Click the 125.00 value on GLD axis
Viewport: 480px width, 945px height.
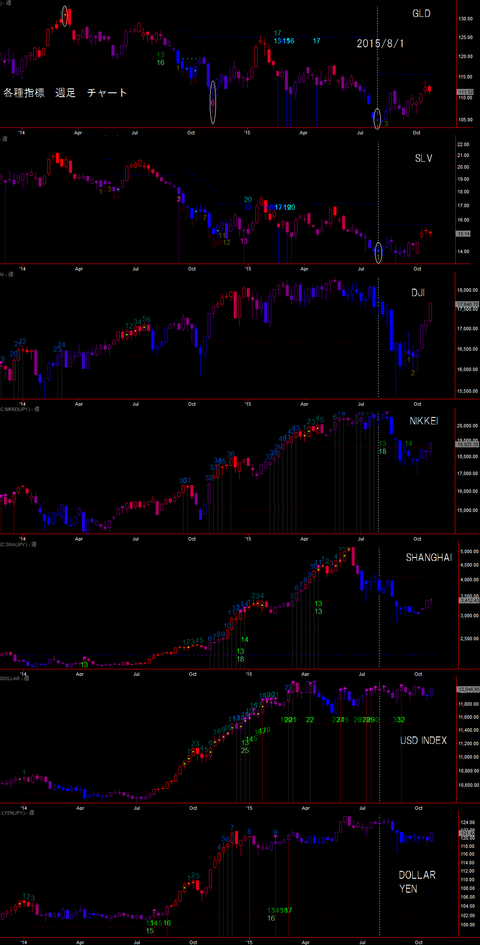click(465, 38)
